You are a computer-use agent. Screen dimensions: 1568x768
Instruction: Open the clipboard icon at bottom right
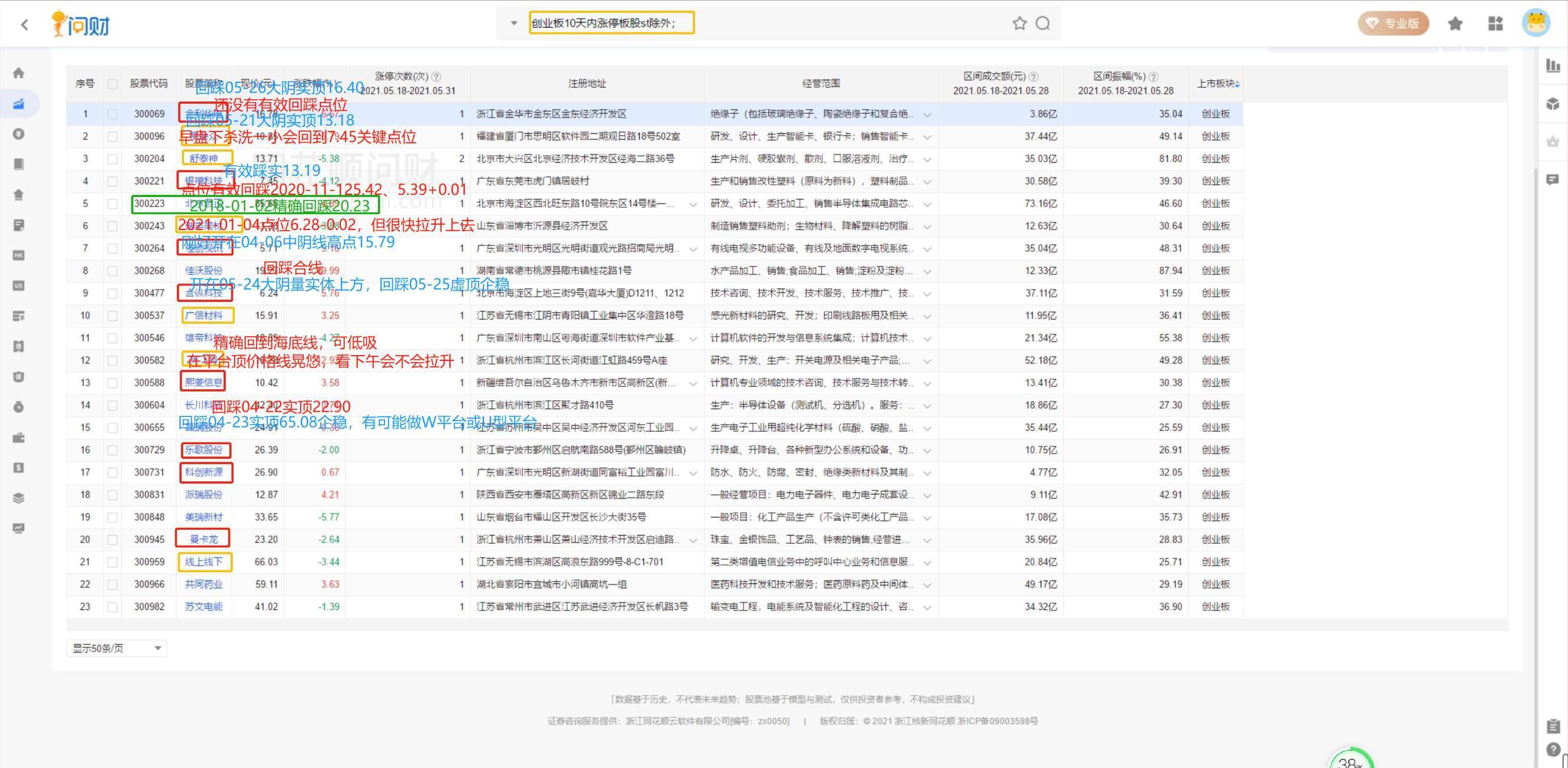[1553, 726]
